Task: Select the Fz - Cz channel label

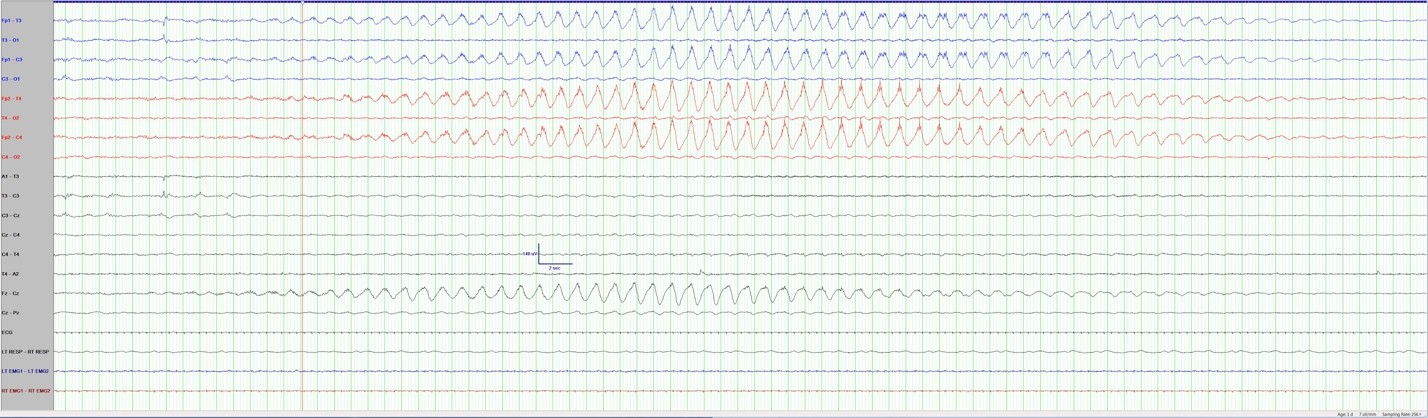Action: (10, 293)
